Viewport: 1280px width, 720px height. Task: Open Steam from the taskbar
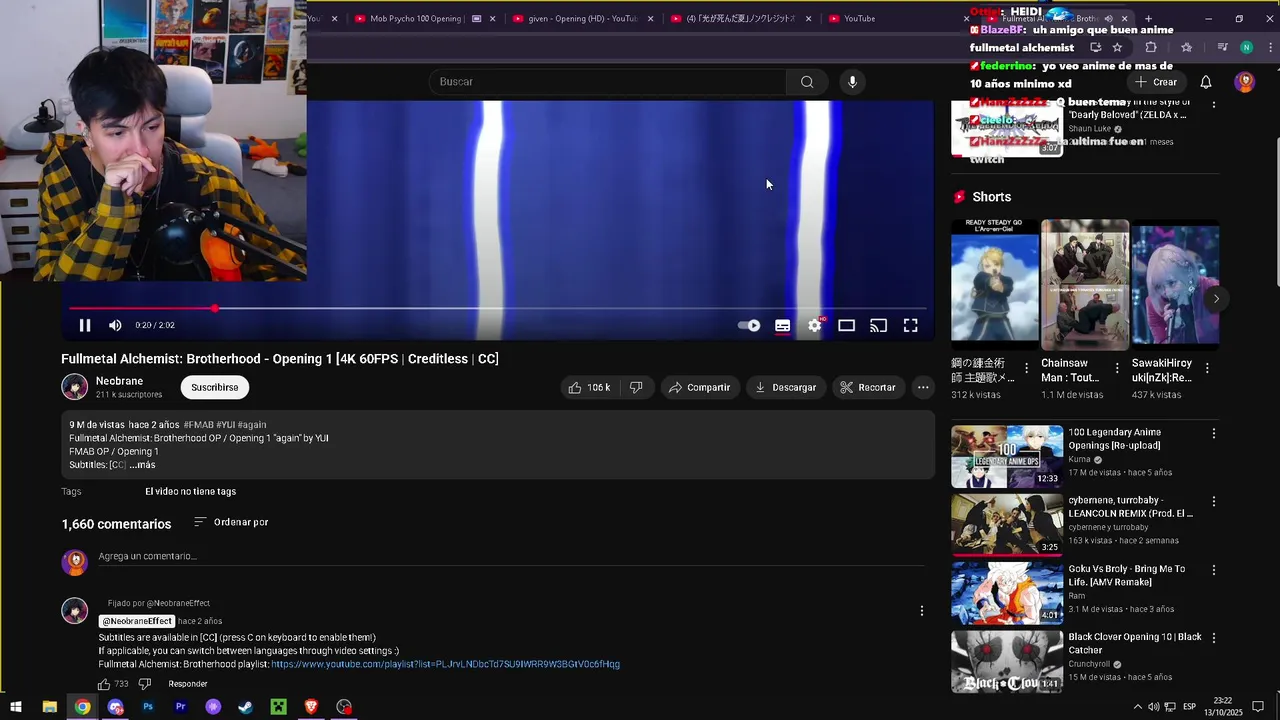pos(246,707)
